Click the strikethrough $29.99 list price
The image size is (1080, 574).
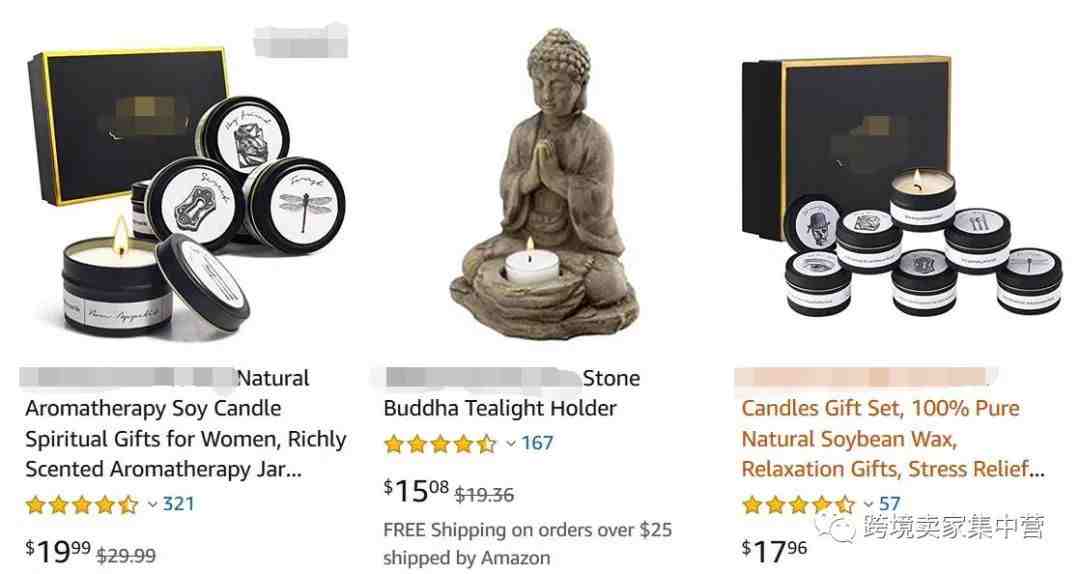tap(126, 555)
